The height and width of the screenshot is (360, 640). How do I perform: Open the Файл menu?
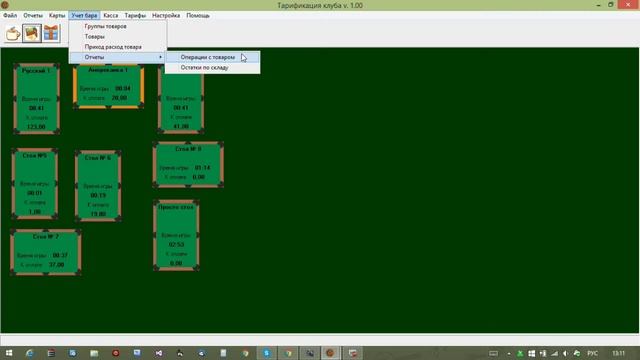(10, 16)
